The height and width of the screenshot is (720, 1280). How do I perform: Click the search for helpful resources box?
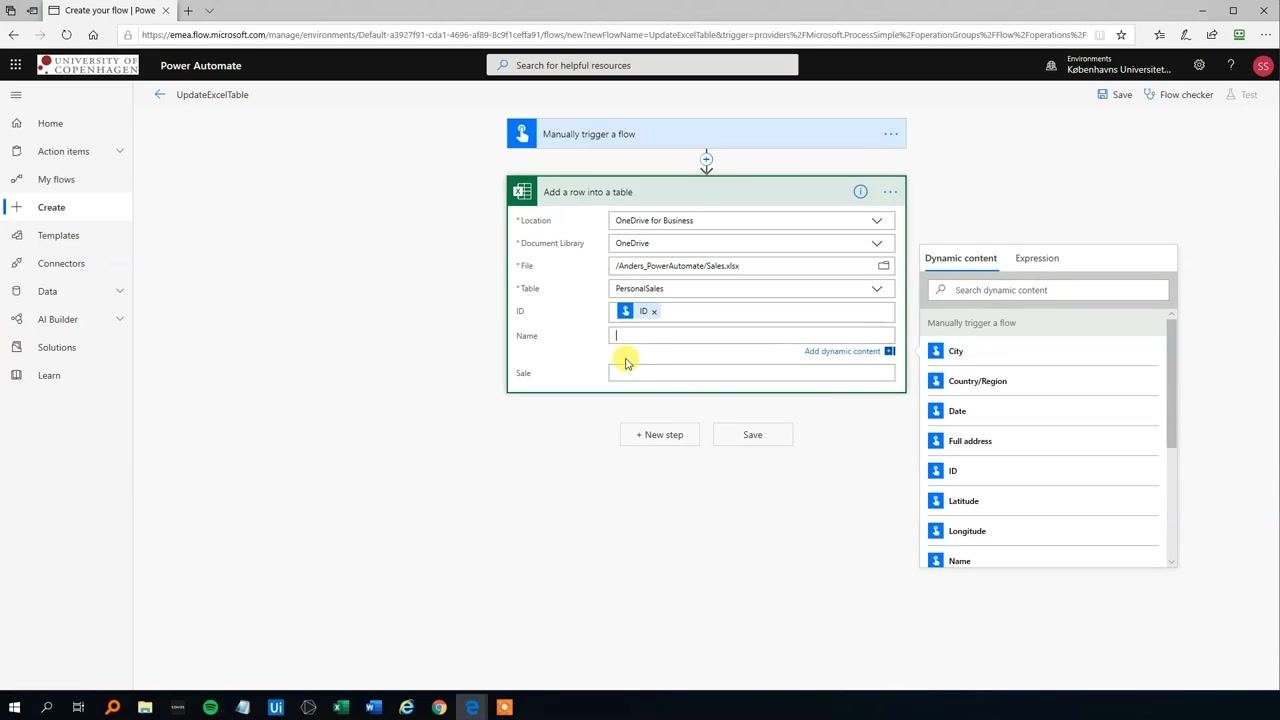pos(642,65)
